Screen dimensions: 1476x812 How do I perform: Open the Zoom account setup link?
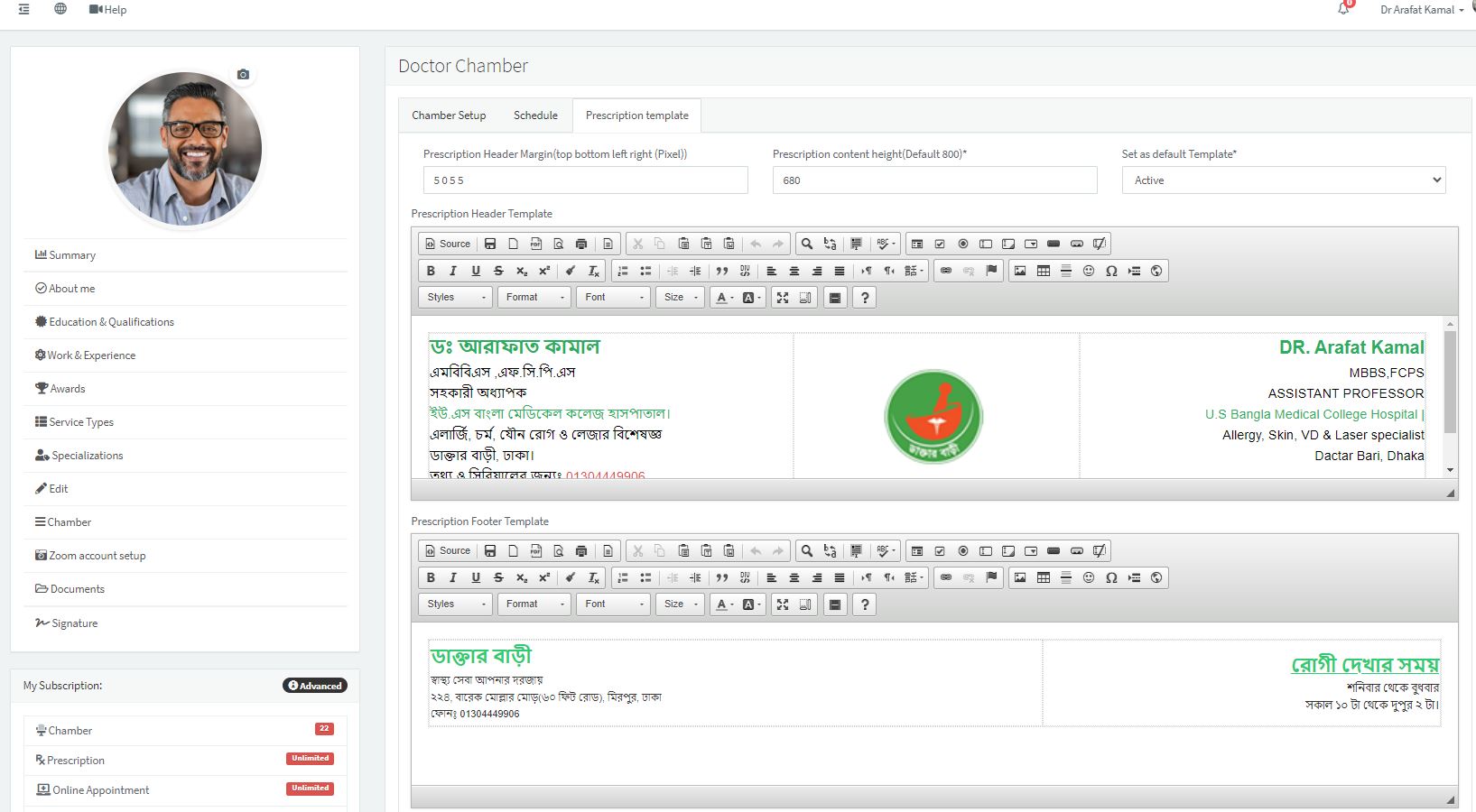coord(97,556)
